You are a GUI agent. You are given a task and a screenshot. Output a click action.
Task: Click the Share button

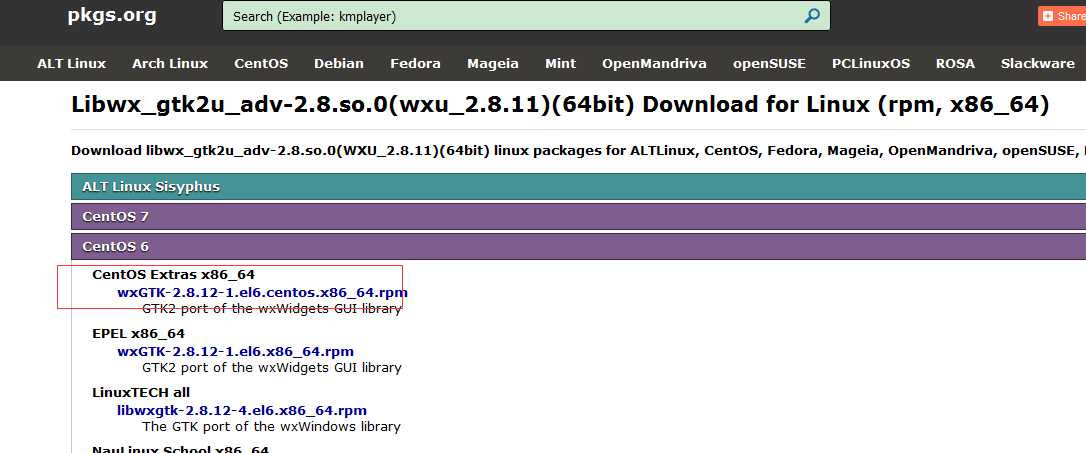tap(1062, 15)
